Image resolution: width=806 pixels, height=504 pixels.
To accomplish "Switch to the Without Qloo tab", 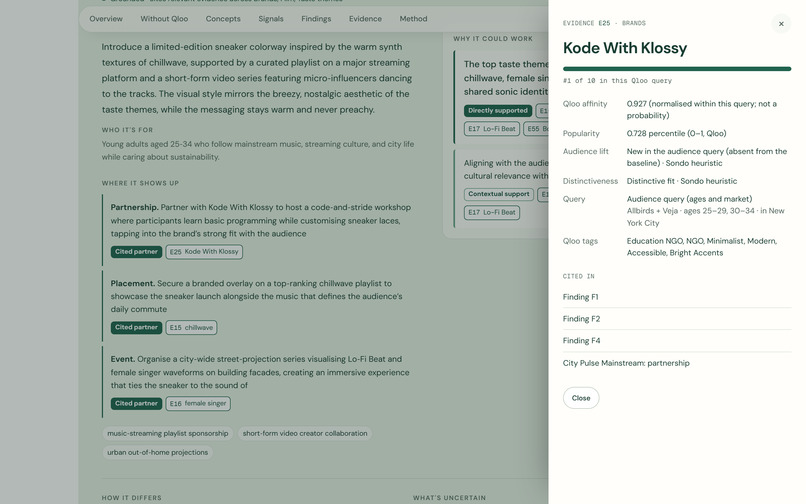I will pos(164,19).
